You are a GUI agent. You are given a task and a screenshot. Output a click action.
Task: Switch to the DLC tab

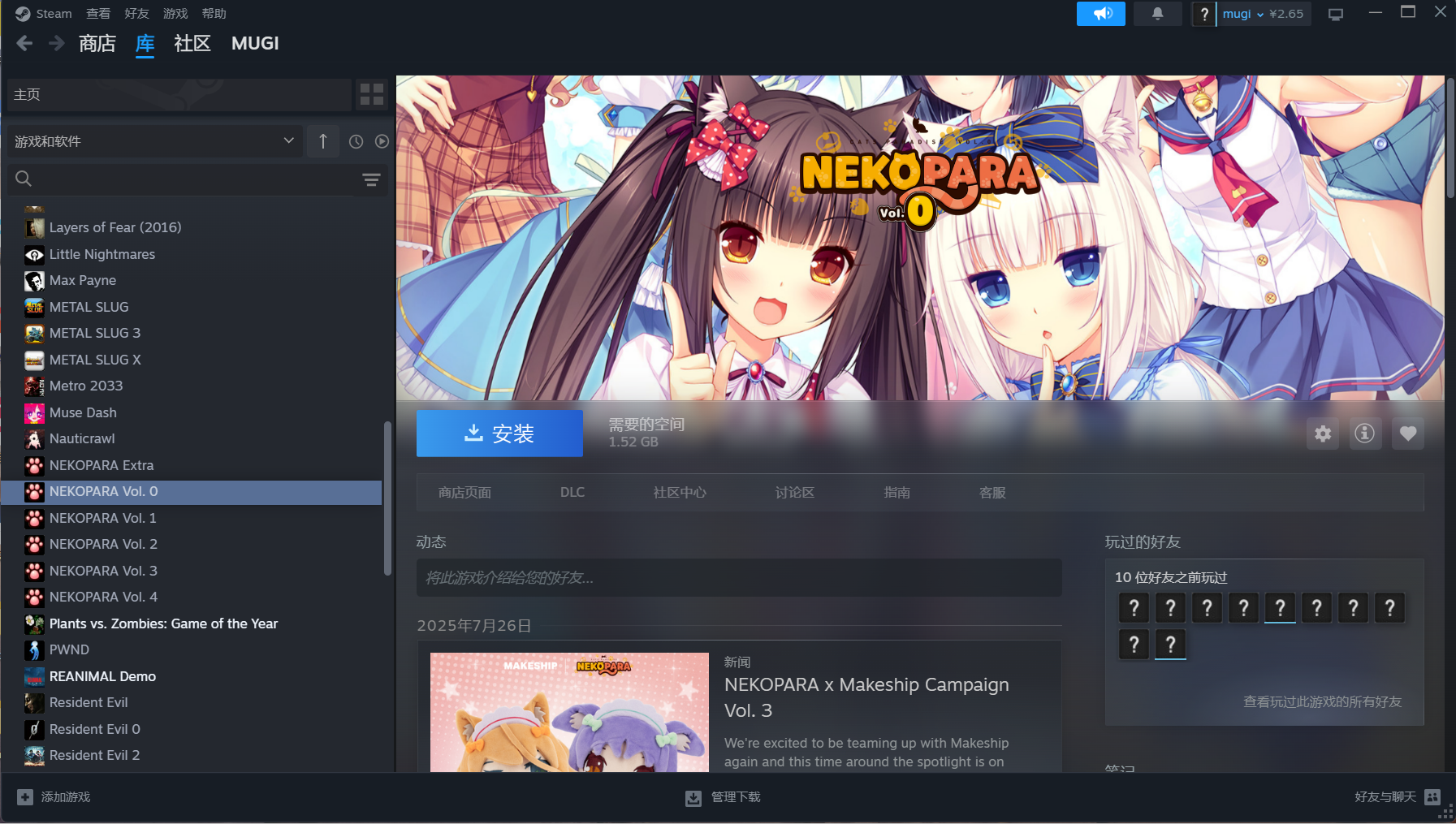coord(572,492)
